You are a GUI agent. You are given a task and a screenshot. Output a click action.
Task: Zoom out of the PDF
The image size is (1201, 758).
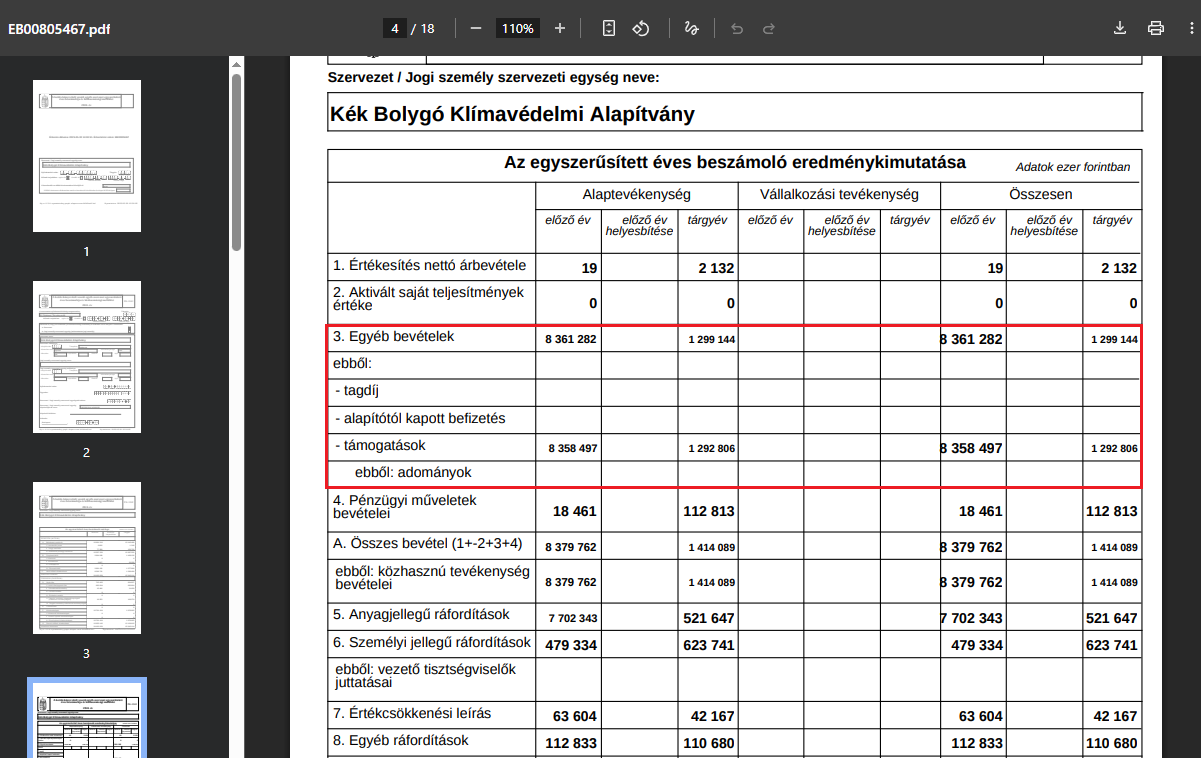coord(475,28)
